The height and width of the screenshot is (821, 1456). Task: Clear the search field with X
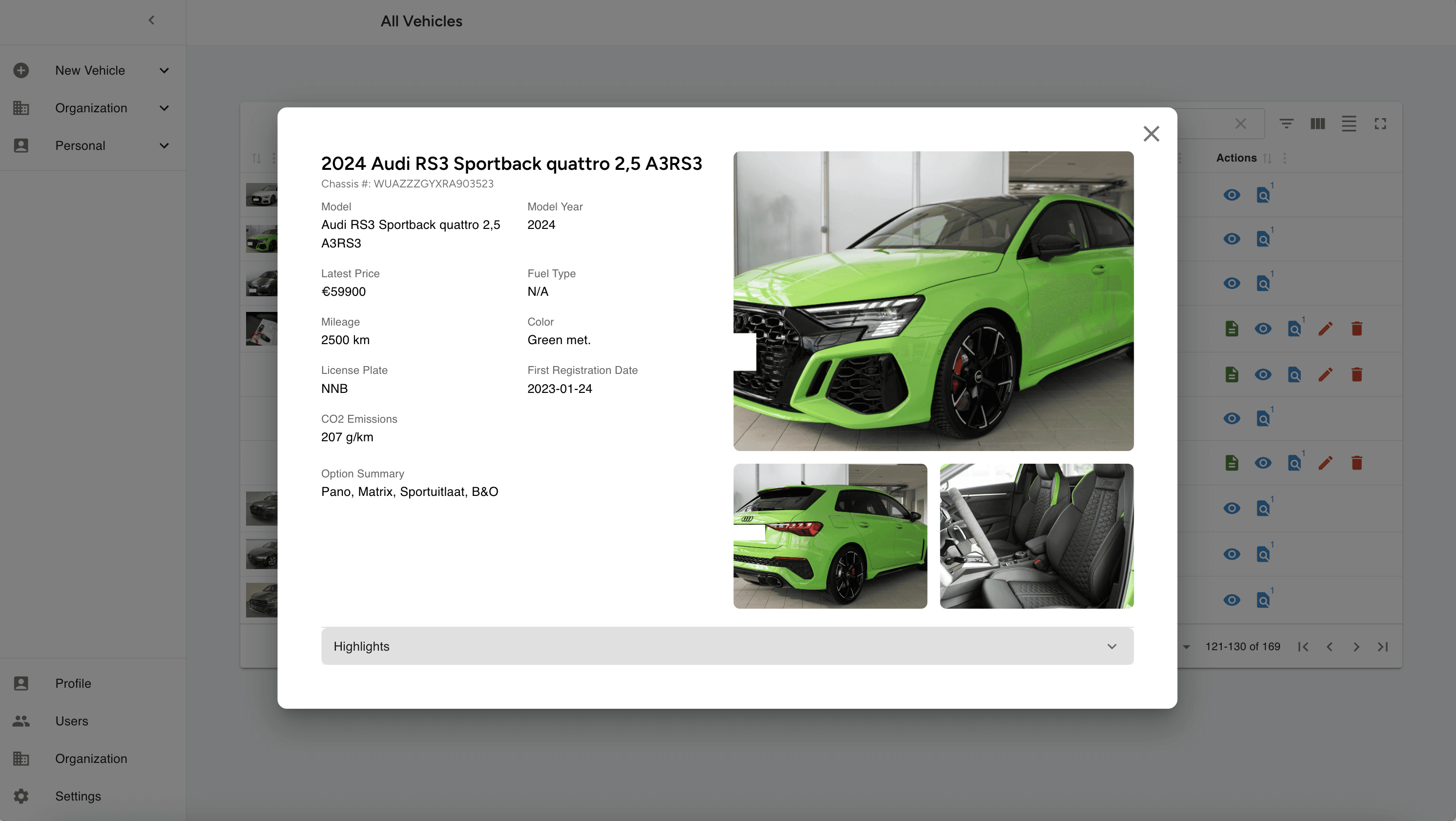tap(1241, 124)
